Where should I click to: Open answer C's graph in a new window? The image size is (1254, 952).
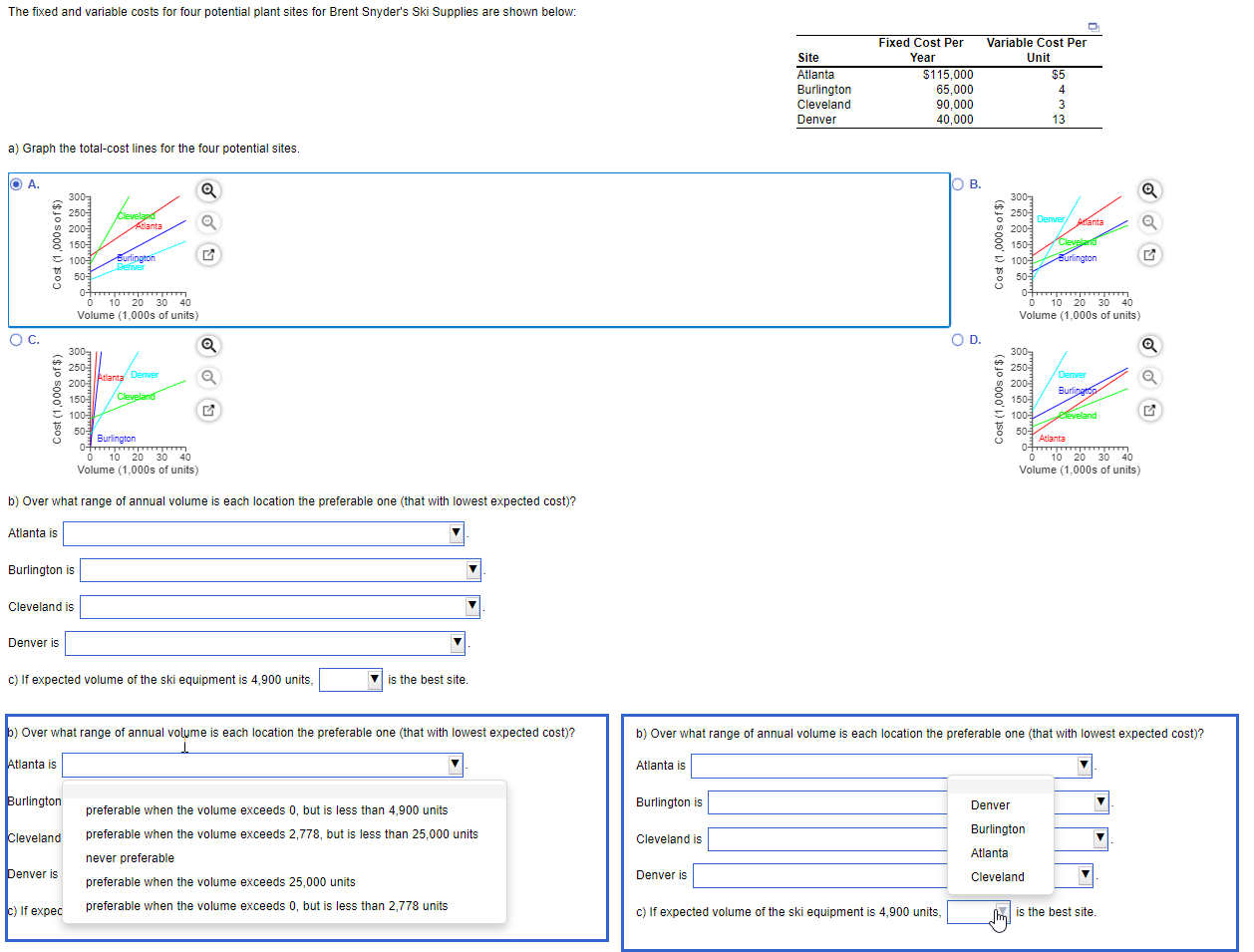207,410
